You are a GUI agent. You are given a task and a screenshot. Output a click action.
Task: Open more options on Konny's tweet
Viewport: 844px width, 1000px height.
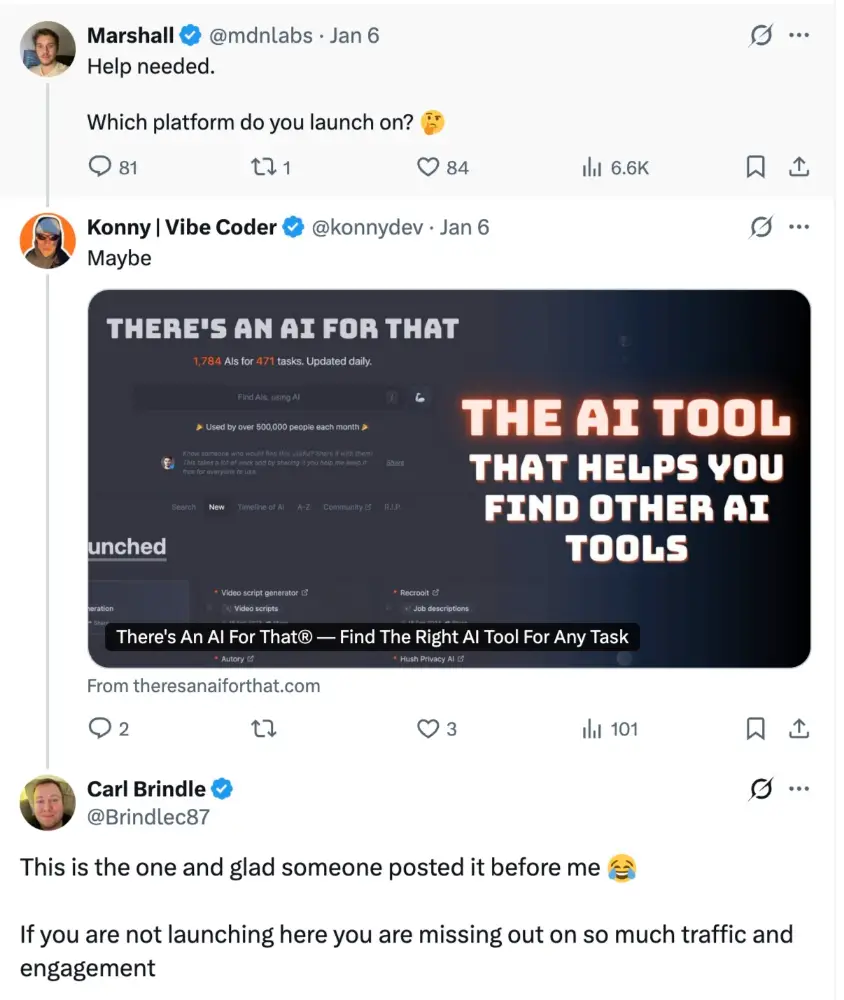798,227
